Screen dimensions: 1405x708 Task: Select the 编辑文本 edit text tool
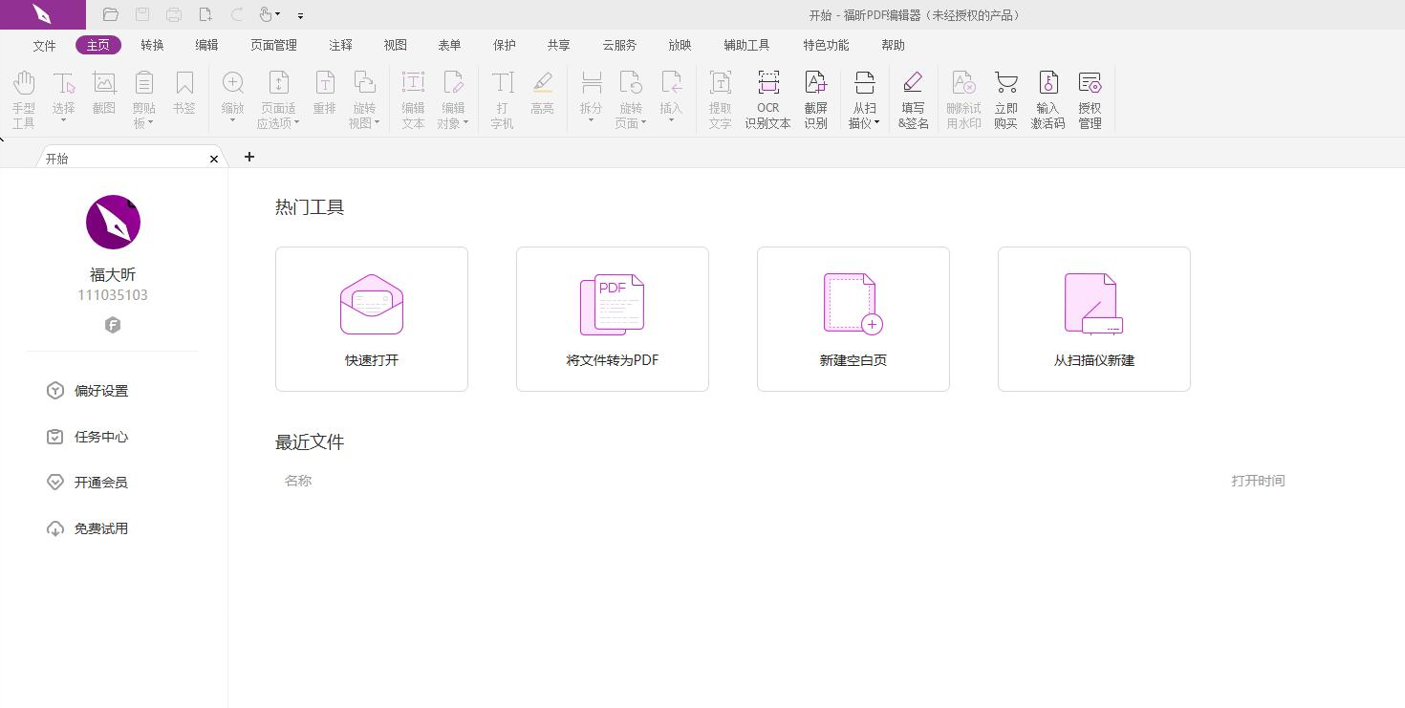coord(412,97)
